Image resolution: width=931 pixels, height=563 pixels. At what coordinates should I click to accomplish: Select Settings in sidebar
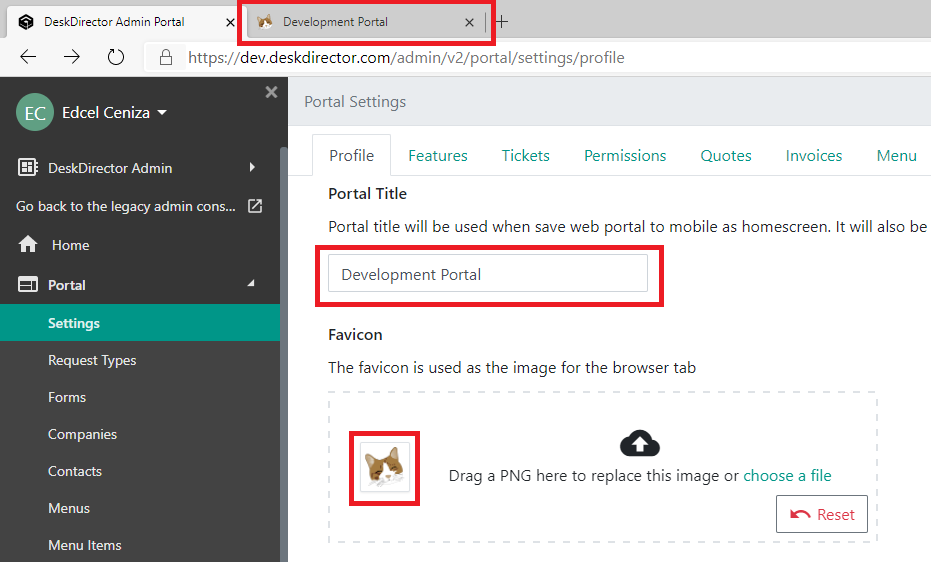pyautogui.click(x=140, y=323)
